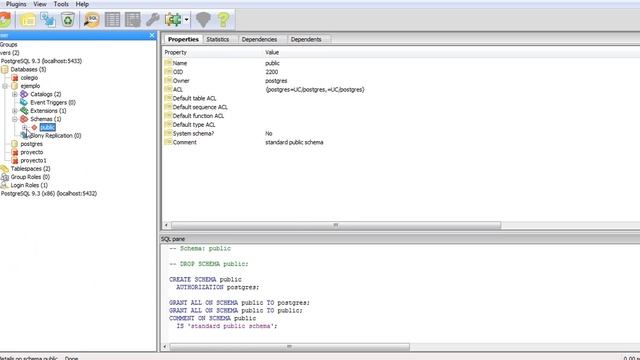Click the yellow Help question mark icon

223,20
